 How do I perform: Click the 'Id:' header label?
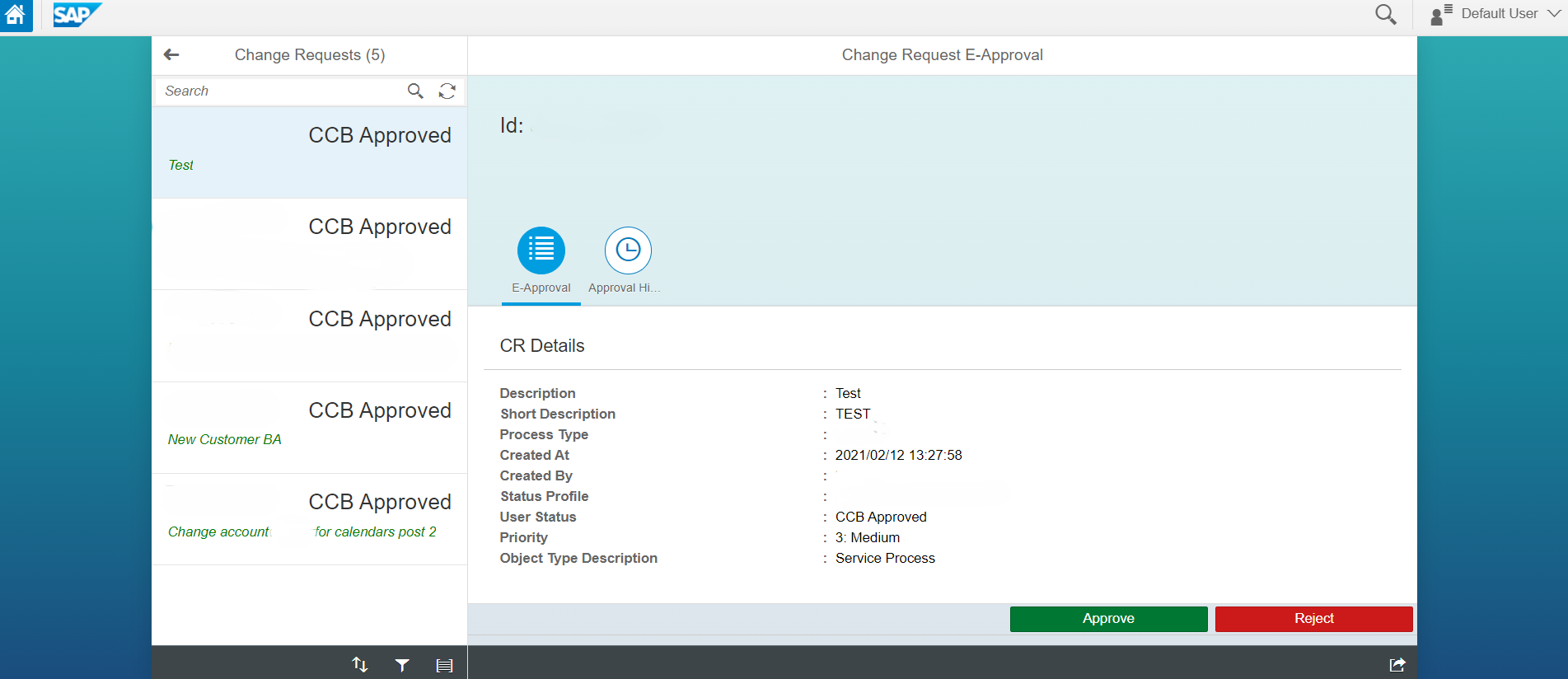pos(512,125)
